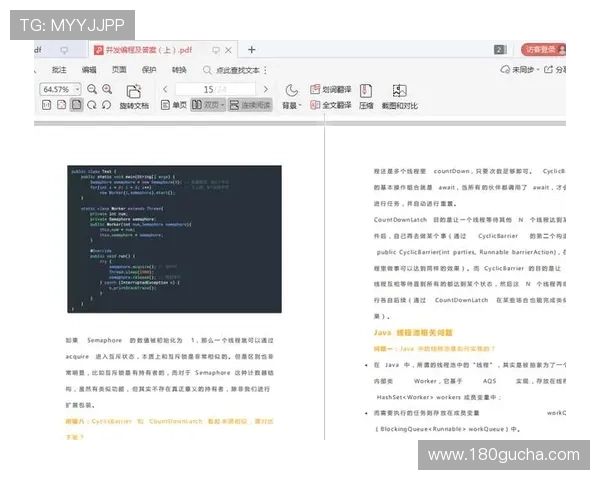Click the 划词翻译 word translate icon

pos(329,89)
